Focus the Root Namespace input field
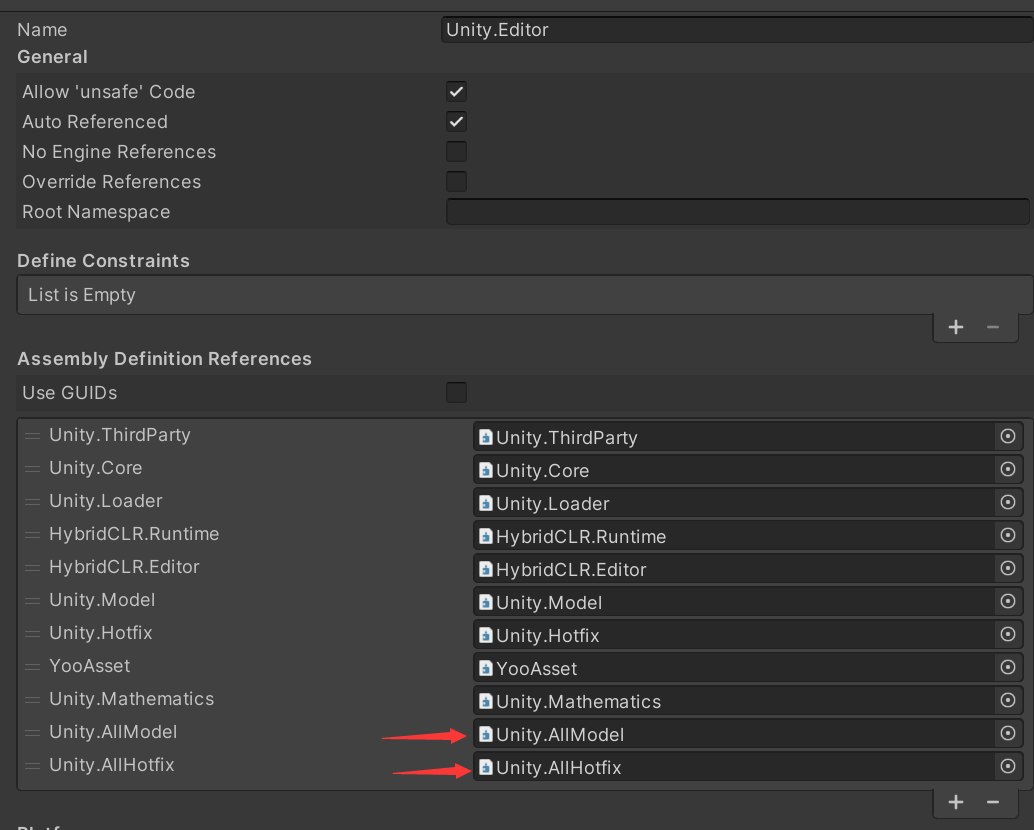Image resolution: width=1034 pixels, height=830 pixels. click(x=738, y=212)
